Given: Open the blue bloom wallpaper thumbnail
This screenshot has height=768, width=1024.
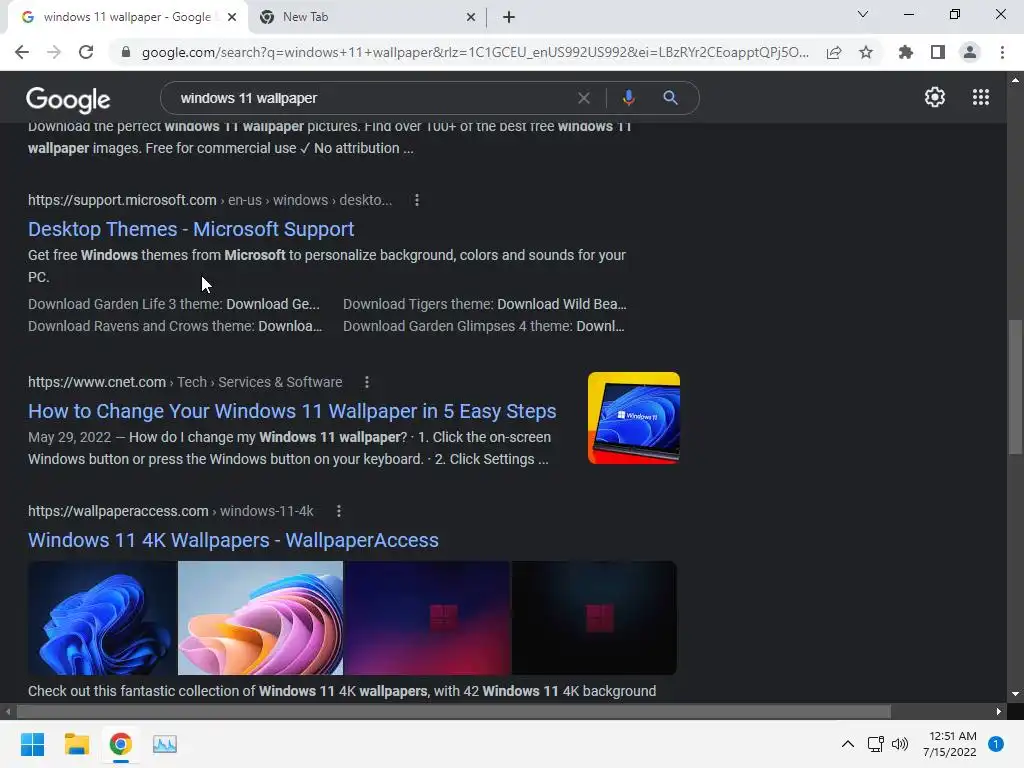Looking at the screenshot, I should 103,618.
